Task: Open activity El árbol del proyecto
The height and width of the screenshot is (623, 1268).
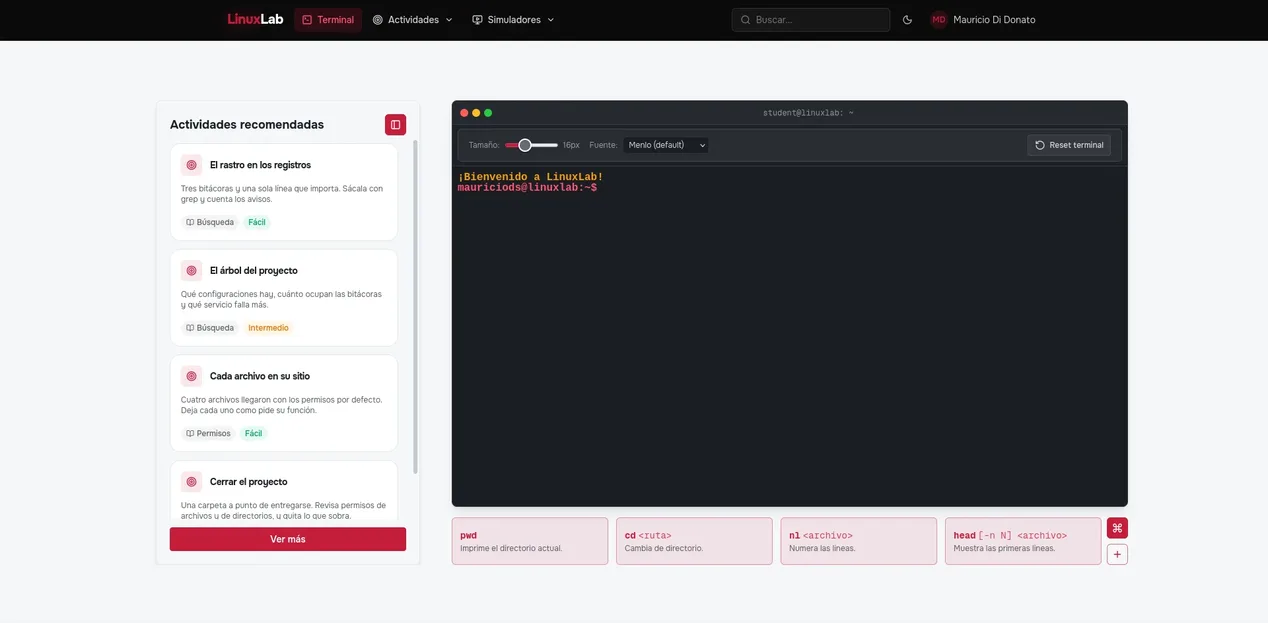Action: point(284,298)
